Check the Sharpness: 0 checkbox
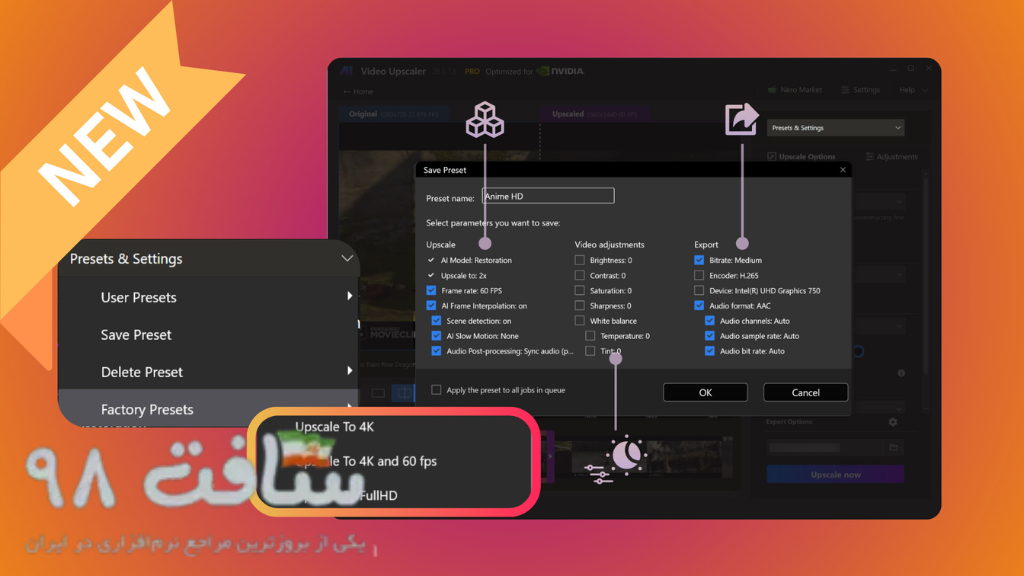 (x=579, y=306)
